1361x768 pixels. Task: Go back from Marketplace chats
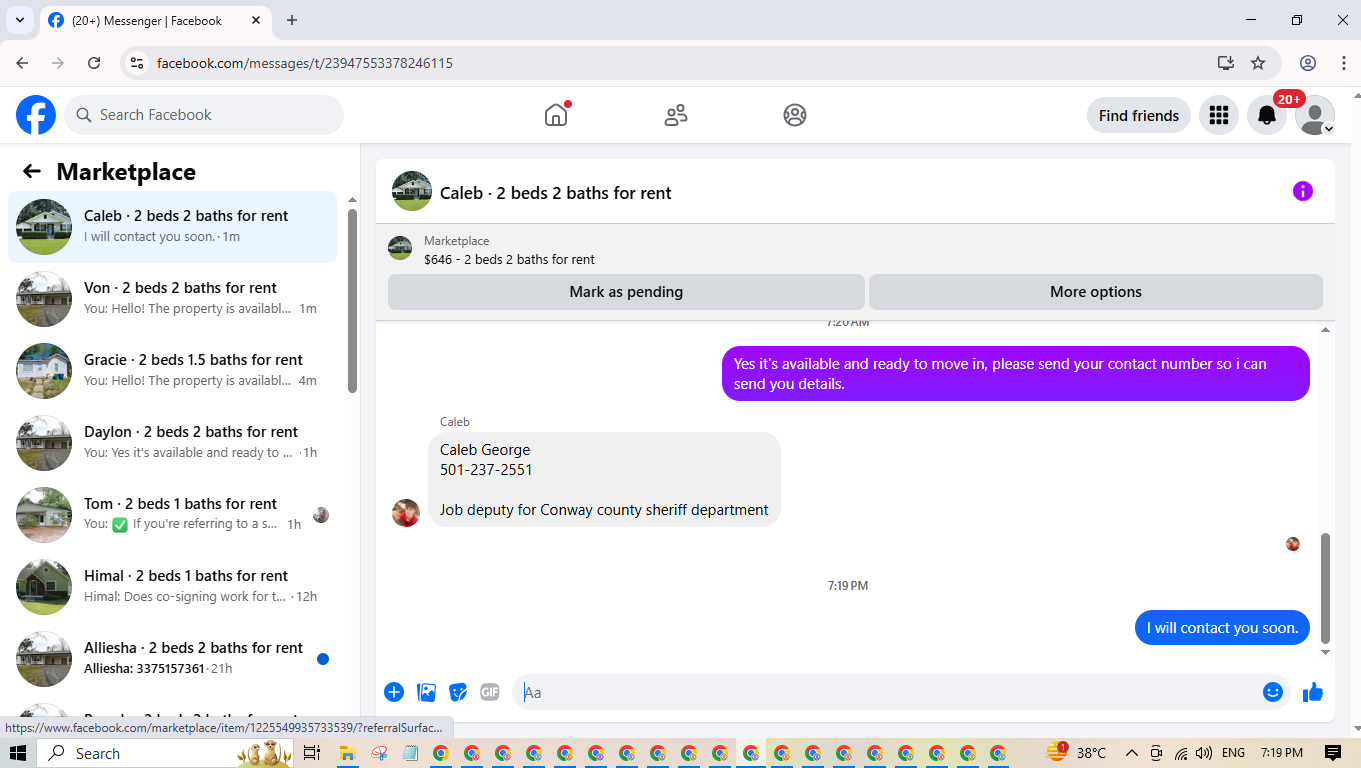click(x=32, y=171)
